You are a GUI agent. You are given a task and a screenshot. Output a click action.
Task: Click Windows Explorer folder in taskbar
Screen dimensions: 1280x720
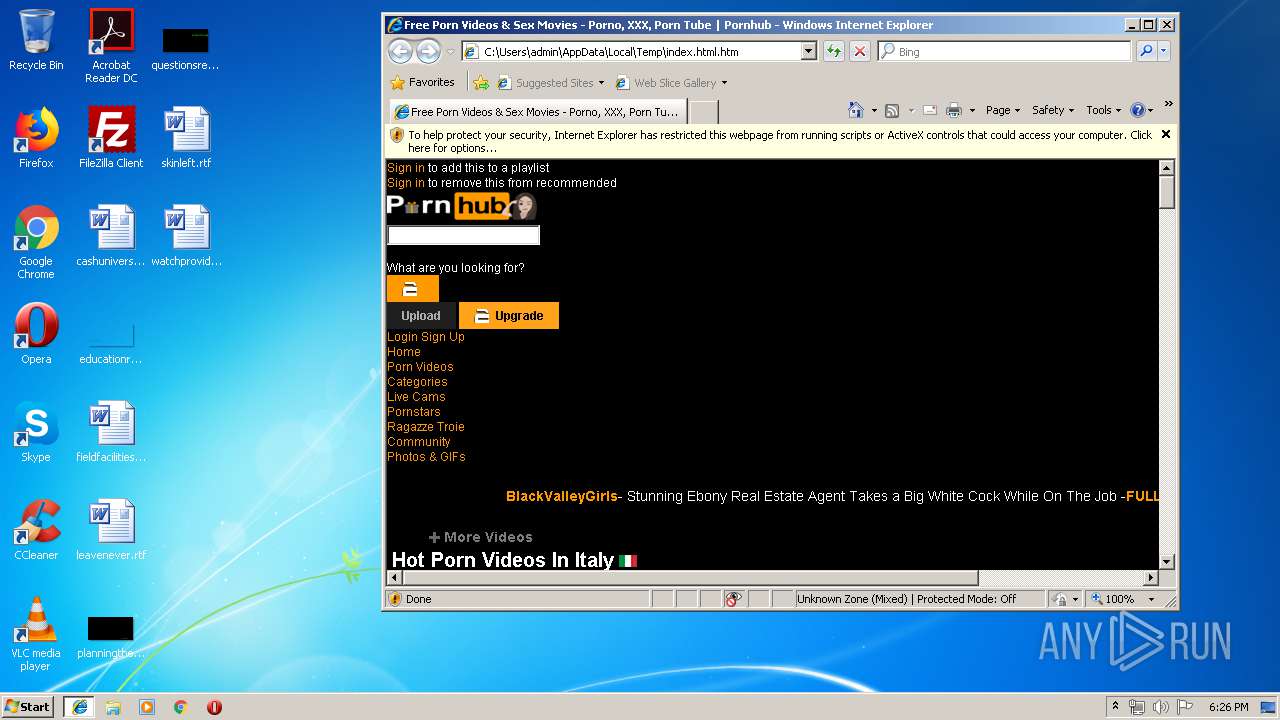point(113,707)
